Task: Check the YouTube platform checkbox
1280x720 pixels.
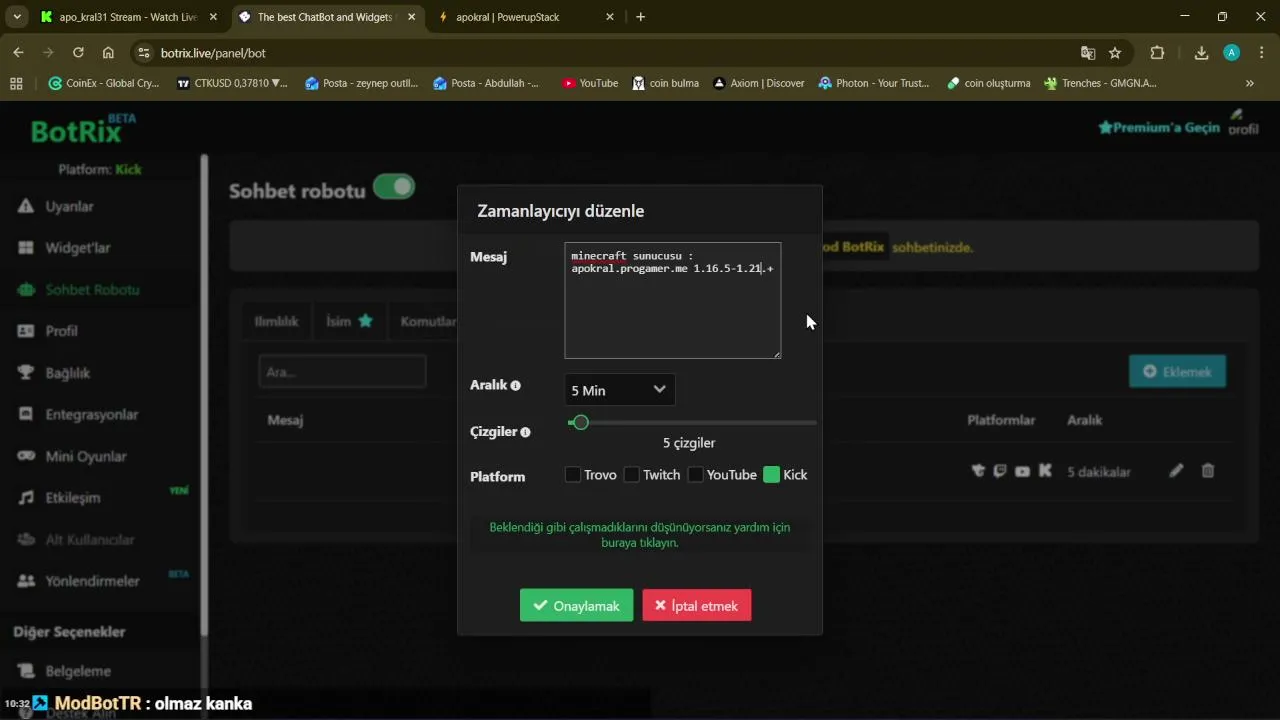Action: [x=695, y=475]
